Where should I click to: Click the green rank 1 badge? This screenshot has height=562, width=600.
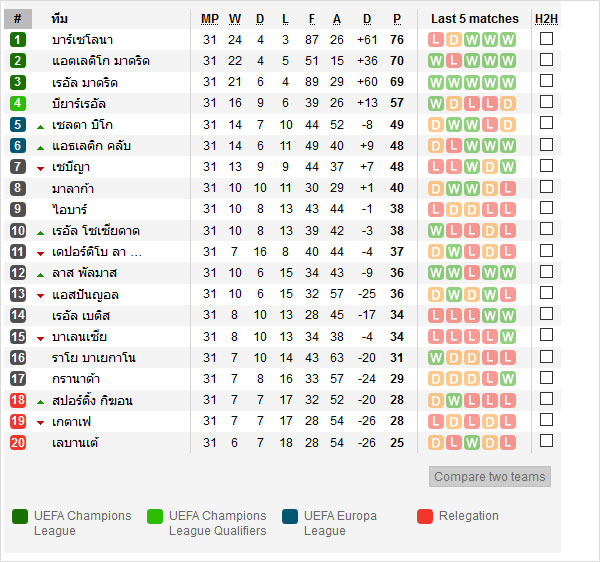point(18,40)
